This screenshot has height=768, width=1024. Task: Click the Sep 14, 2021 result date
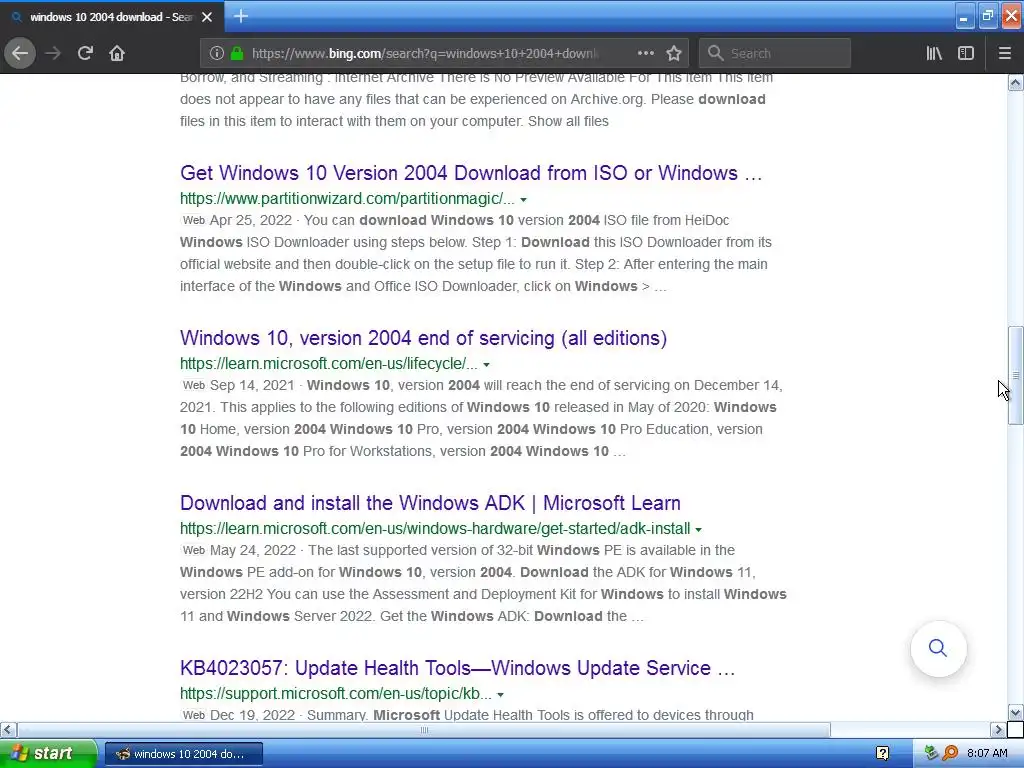252,385
